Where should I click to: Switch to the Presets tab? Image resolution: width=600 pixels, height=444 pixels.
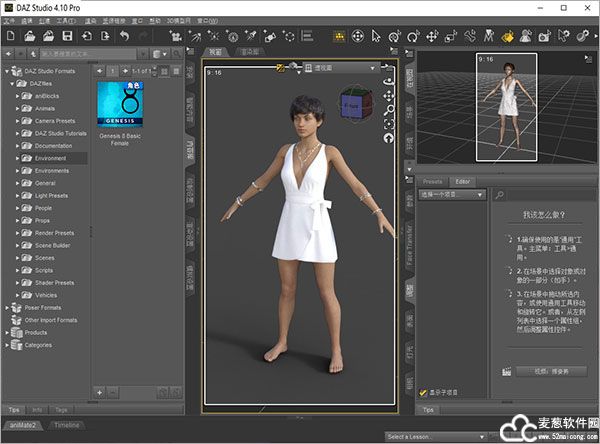tap(433, 181)
